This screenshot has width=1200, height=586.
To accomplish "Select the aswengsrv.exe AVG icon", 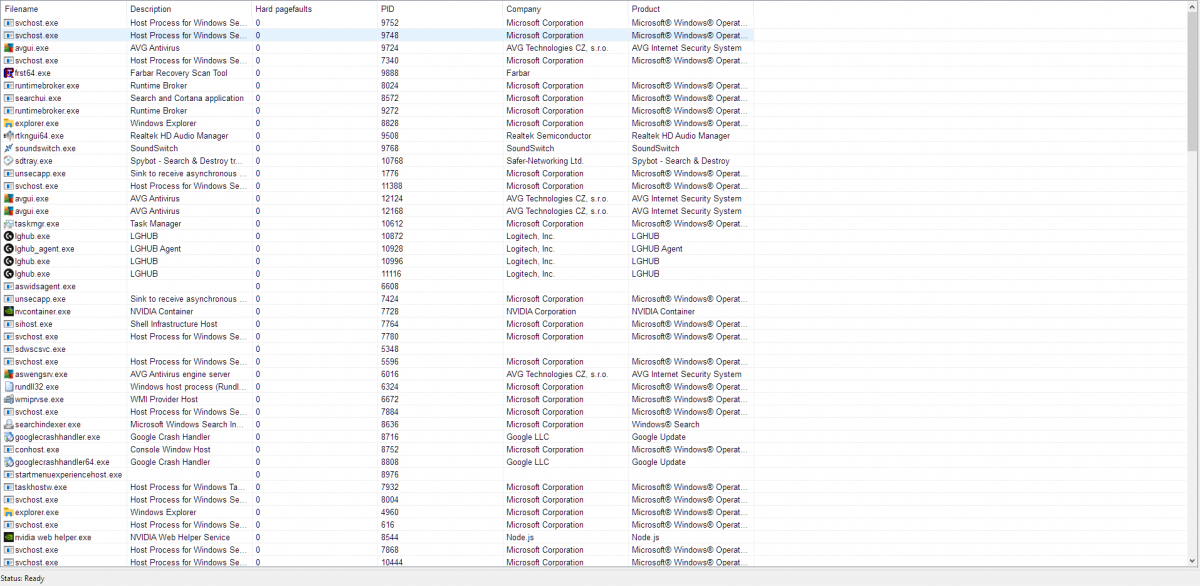I will pos(9,374).
